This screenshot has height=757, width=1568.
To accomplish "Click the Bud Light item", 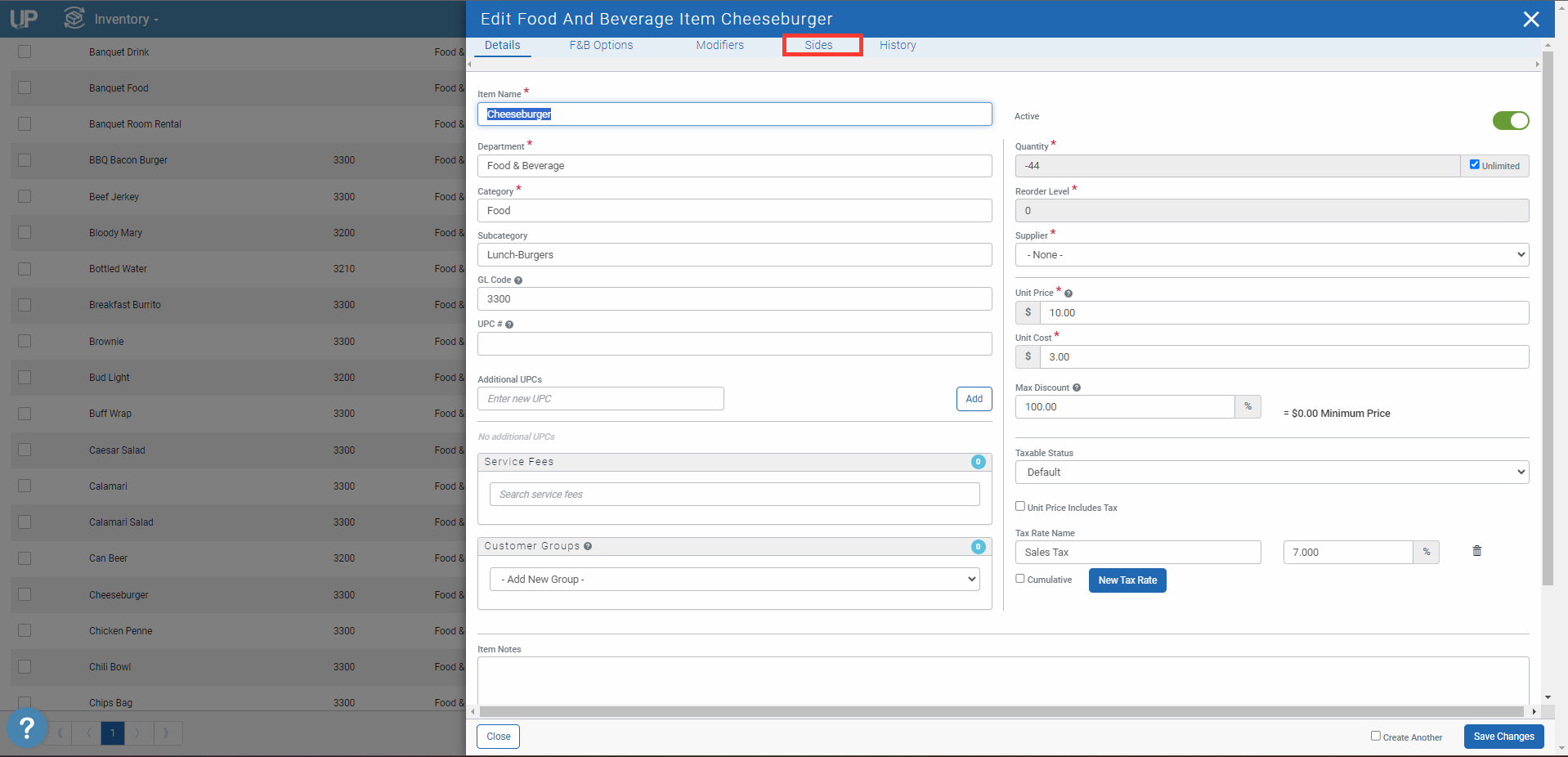I will coord(110,378).
